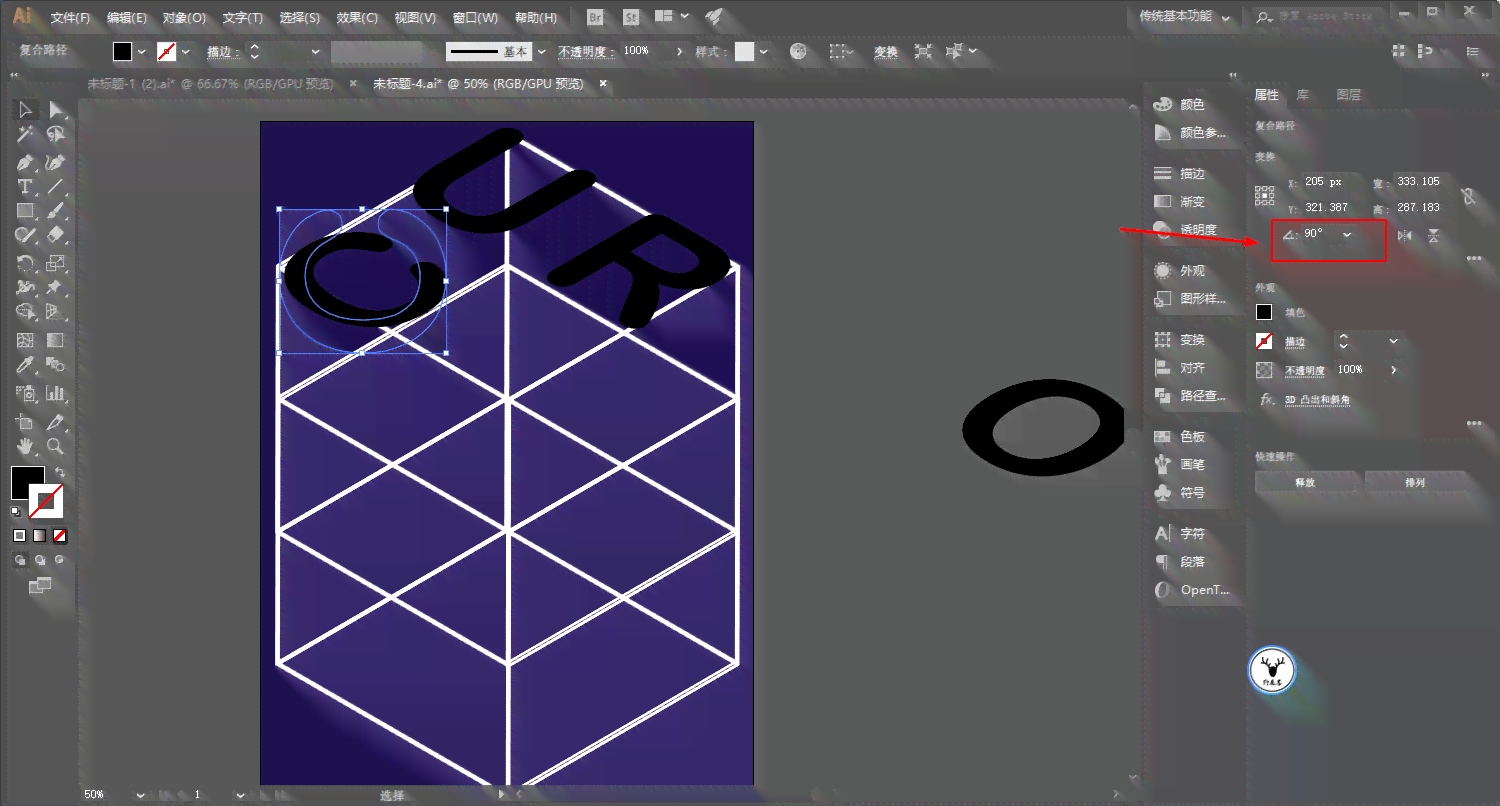Select the Pen tool
This screenshot has height=806, width=1500.
click(x=26, y=162)
